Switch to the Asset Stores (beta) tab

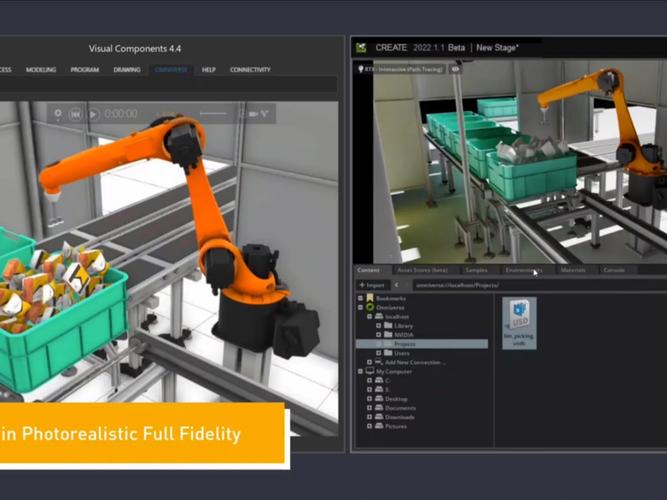pos(422,270)
